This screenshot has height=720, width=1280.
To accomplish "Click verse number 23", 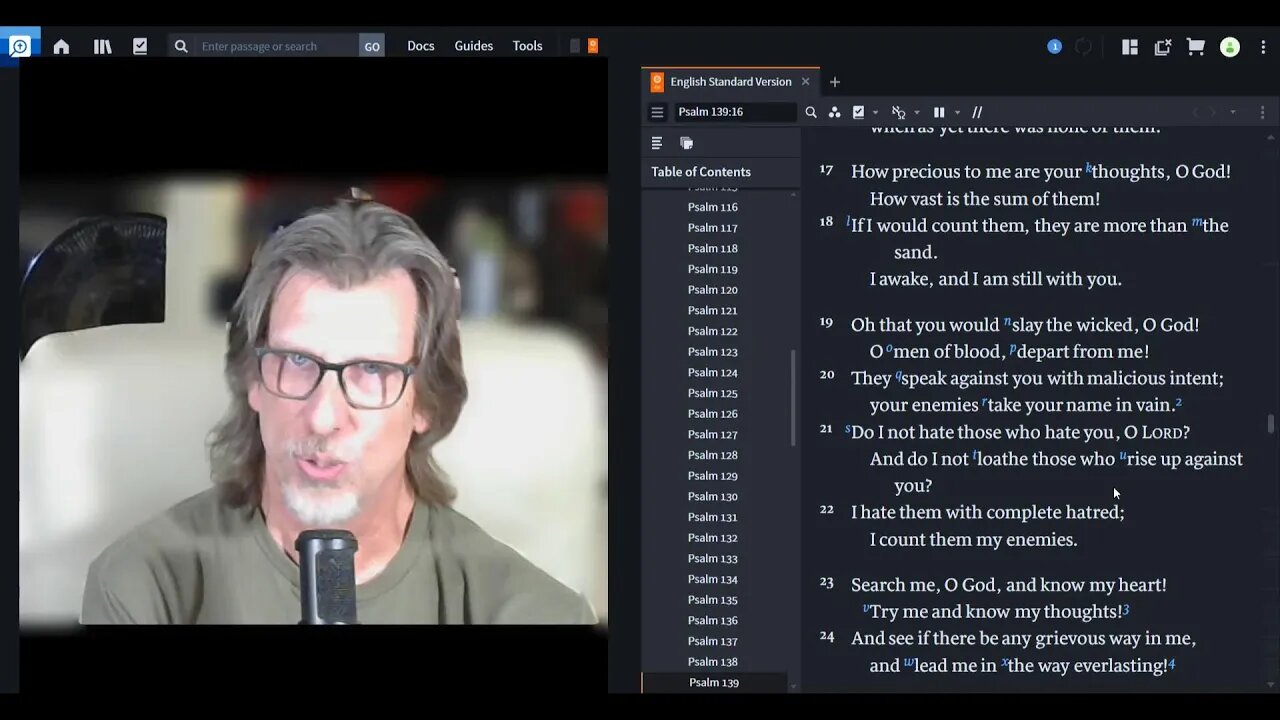I will tap(827, 582).
